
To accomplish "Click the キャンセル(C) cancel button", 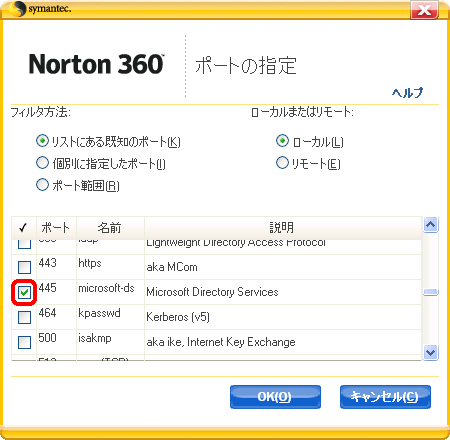I will pos(385,397).
